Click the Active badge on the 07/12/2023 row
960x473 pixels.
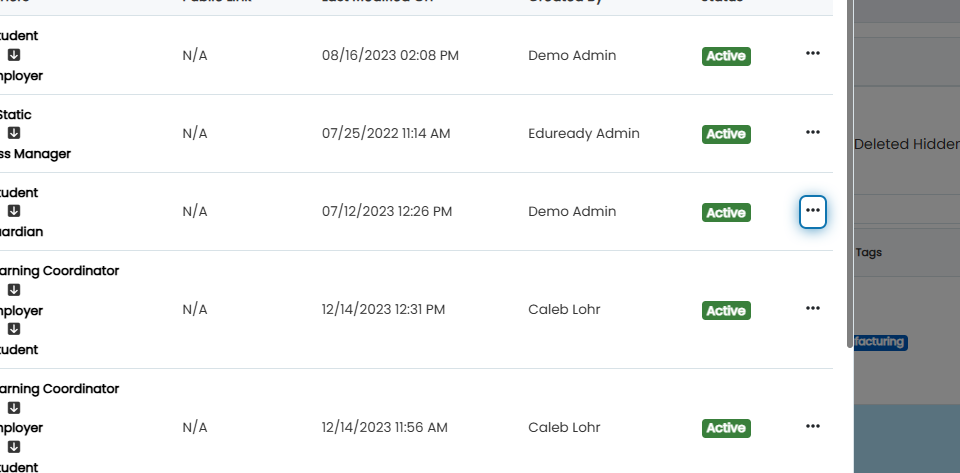pyautogui.click(x=726, y=212)
